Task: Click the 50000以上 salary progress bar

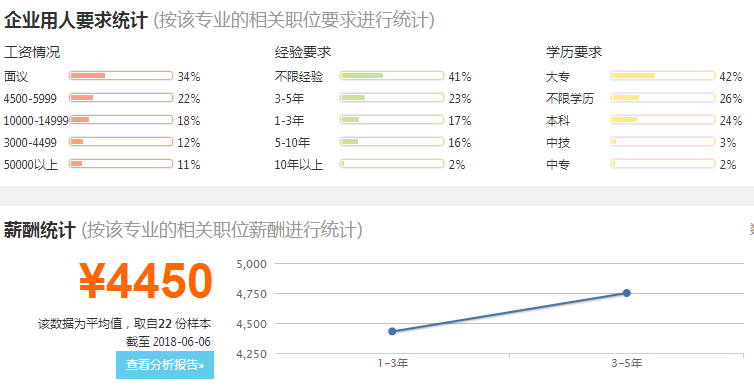Action: click(x=121, y=164)
